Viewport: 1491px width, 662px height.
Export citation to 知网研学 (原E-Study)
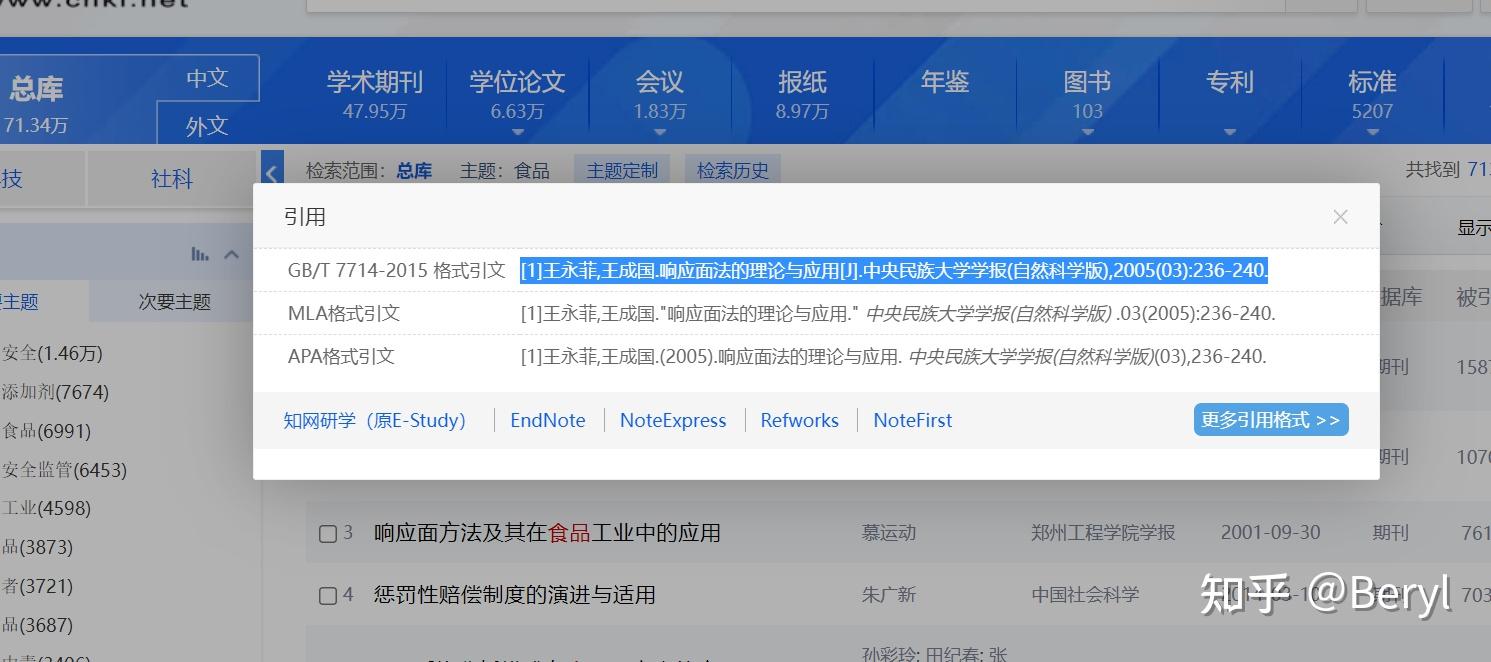coord(375,421)
